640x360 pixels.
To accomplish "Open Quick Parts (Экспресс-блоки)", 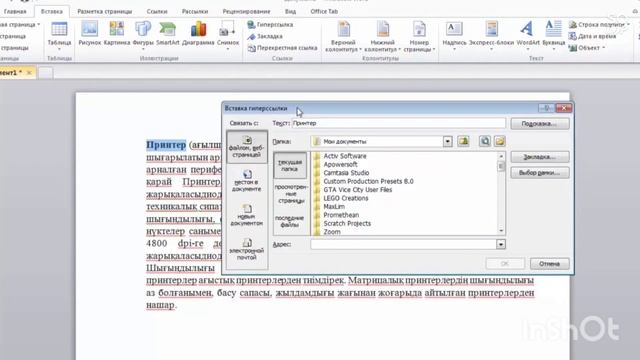I will click(491, 35).
